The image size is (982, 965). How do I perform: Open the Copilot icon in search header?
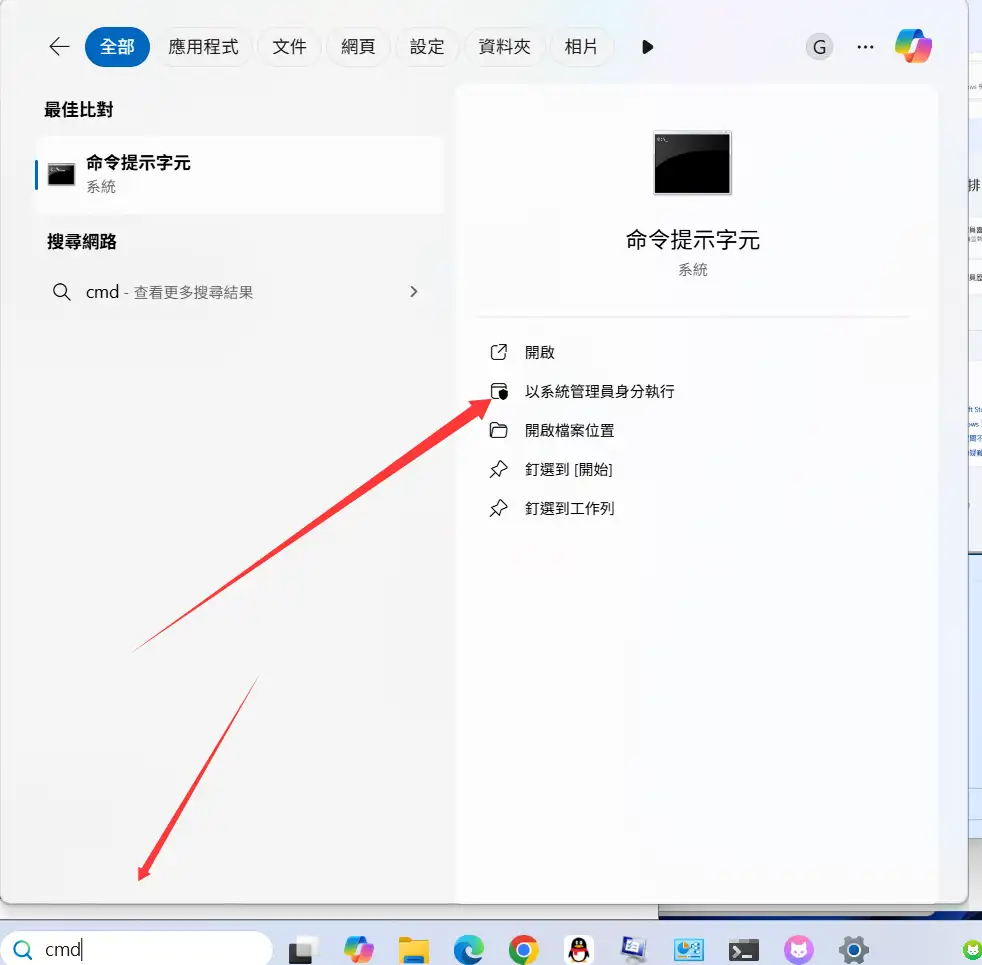pos(913,47)
